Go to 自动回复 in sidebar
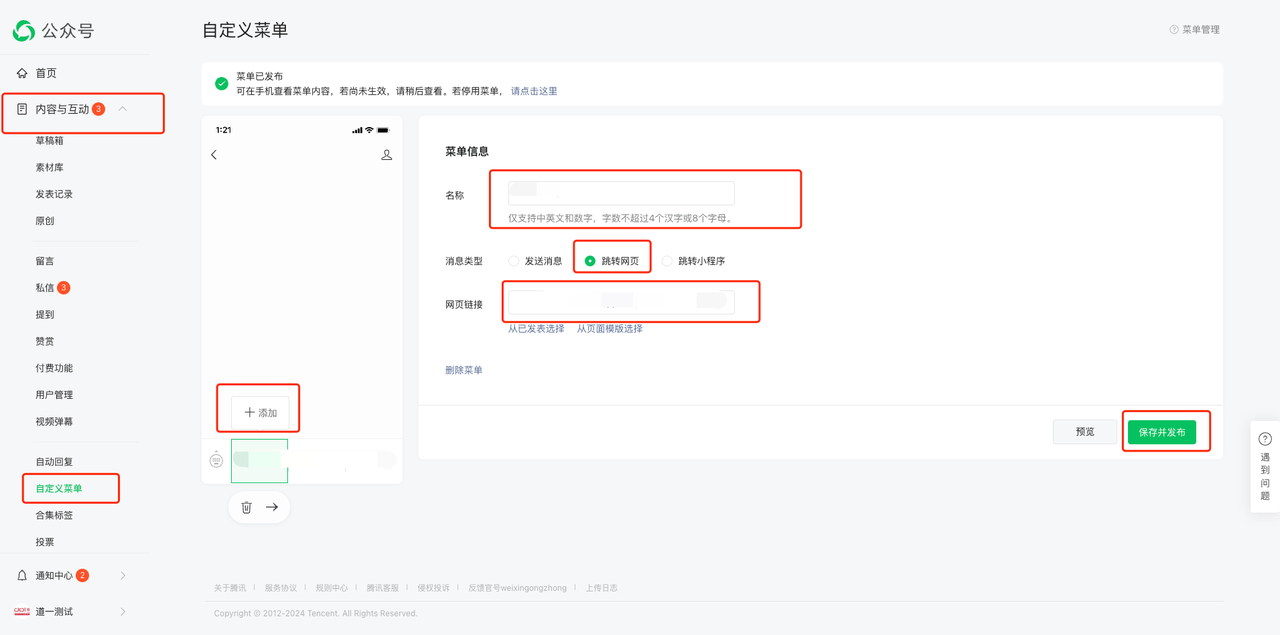 (54, 462)
